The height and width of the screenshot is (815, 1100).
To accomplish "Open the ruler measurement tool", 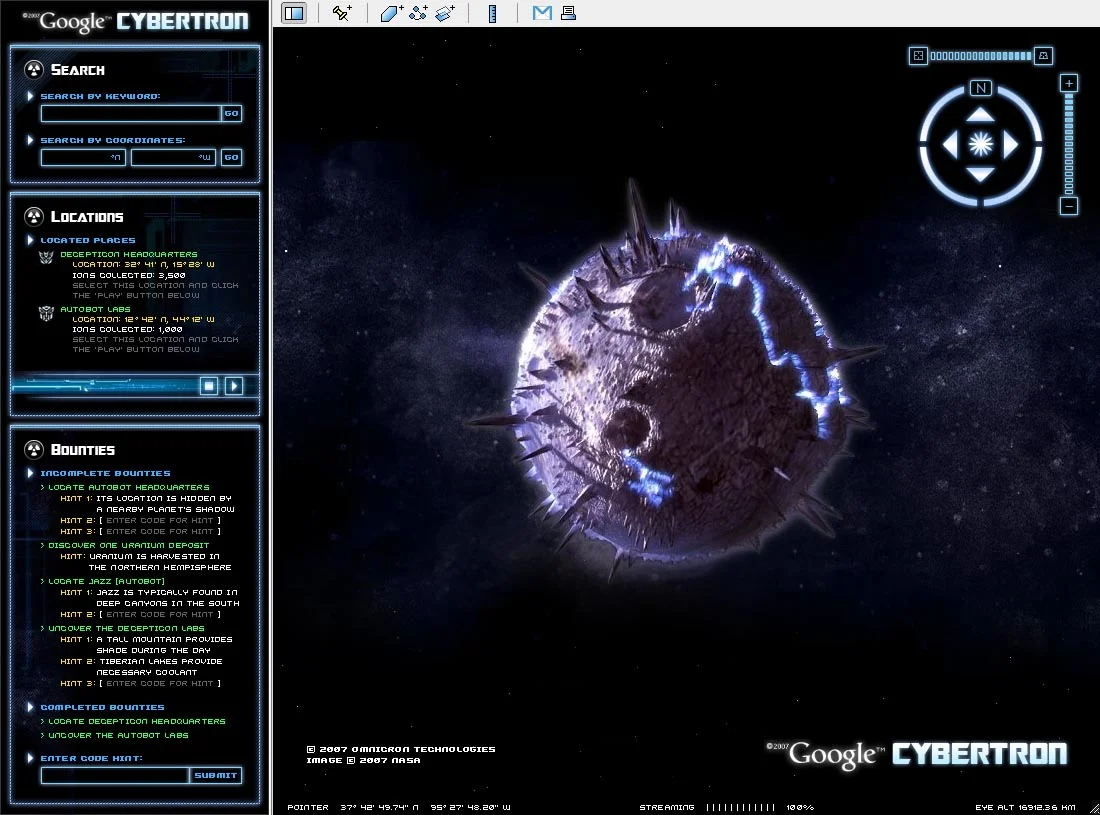I will (492, 13).
